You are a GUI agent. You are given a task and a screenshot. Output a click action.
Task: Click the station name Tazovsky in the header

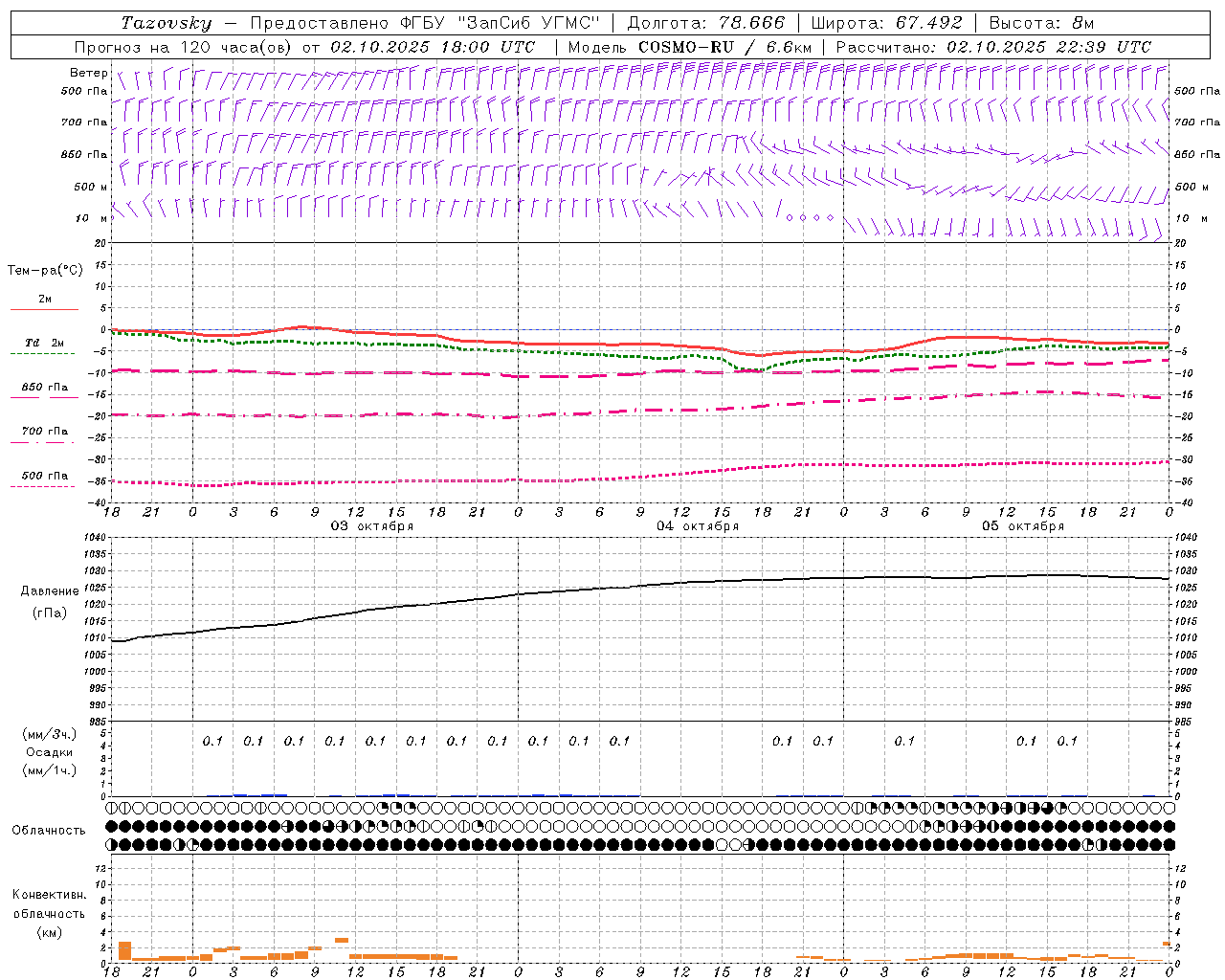(x=166, y=23)
